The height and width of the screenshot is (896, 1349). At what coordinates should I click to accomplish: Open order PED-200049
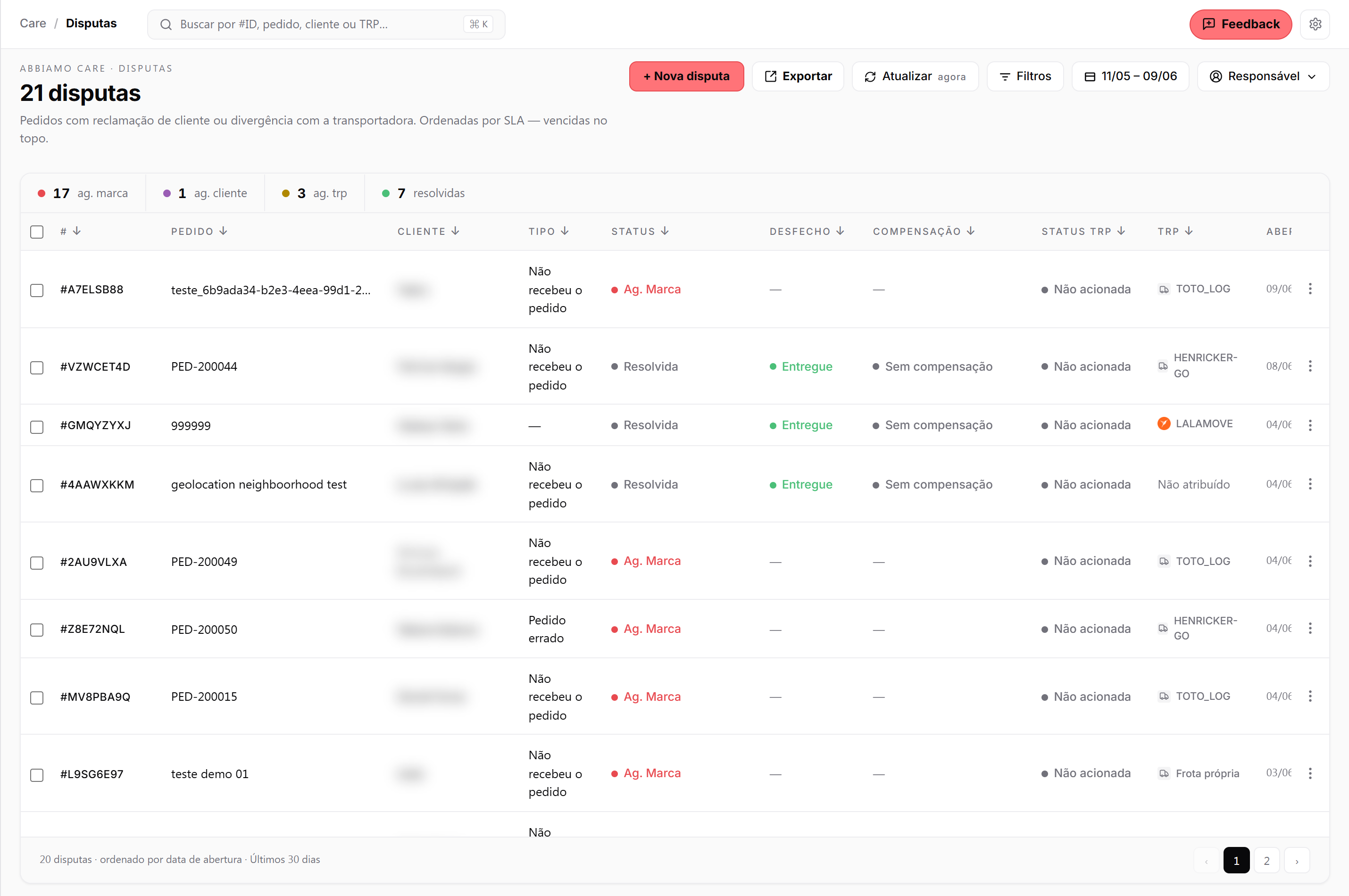tap(204, 561)
